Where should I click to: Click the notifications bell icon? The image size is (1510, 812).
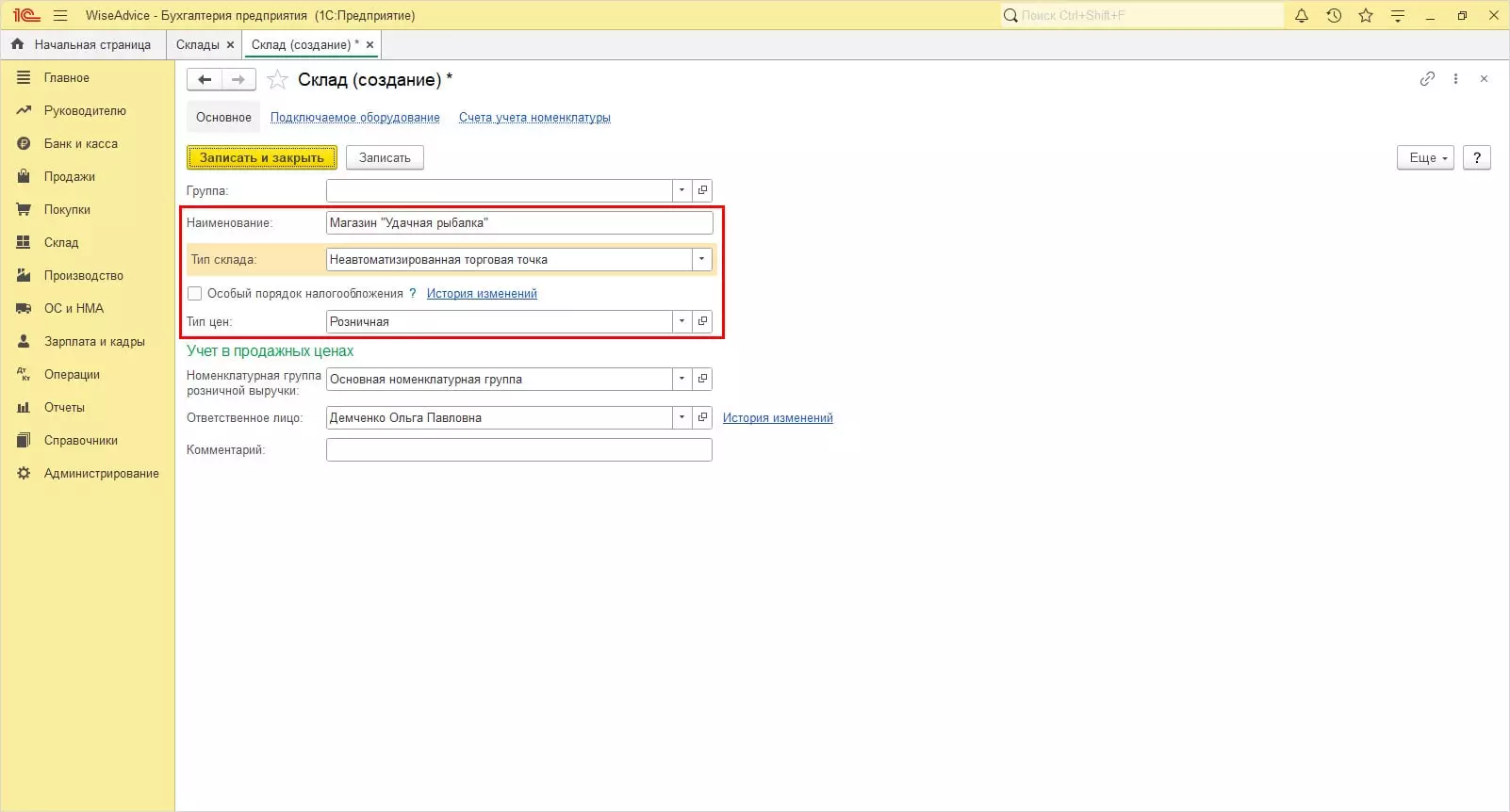point(1302,15)
